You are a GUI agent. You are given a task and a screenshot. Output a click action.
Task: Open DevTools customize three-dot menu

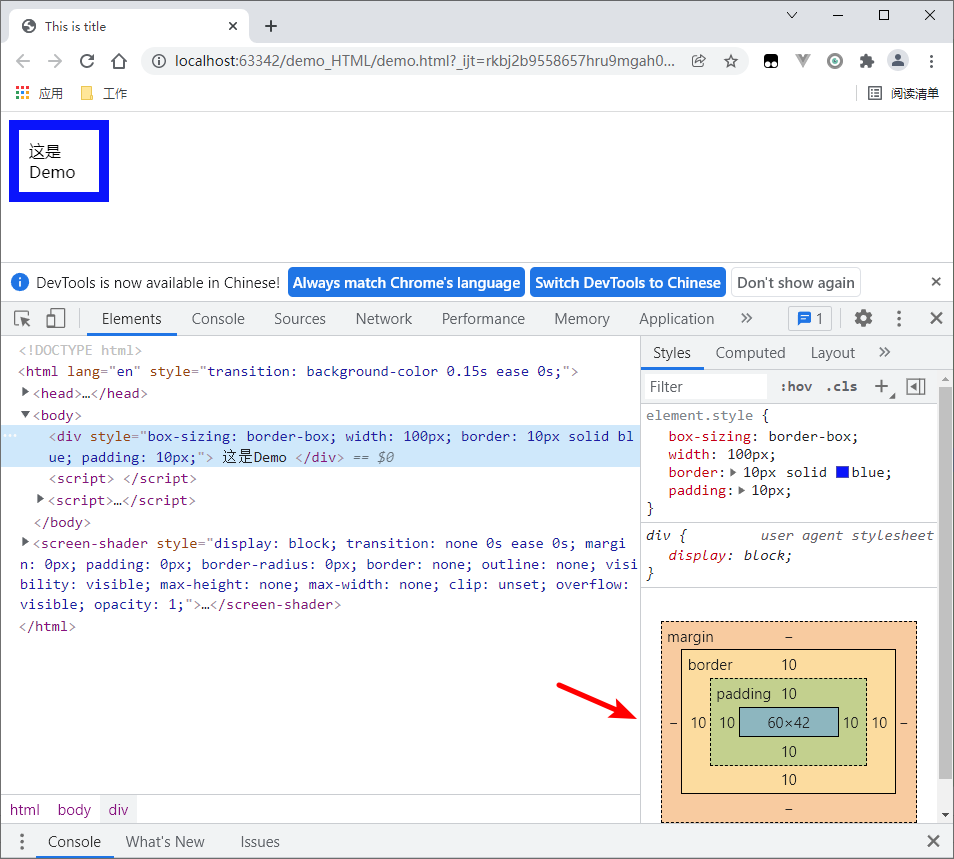(899, 318)
